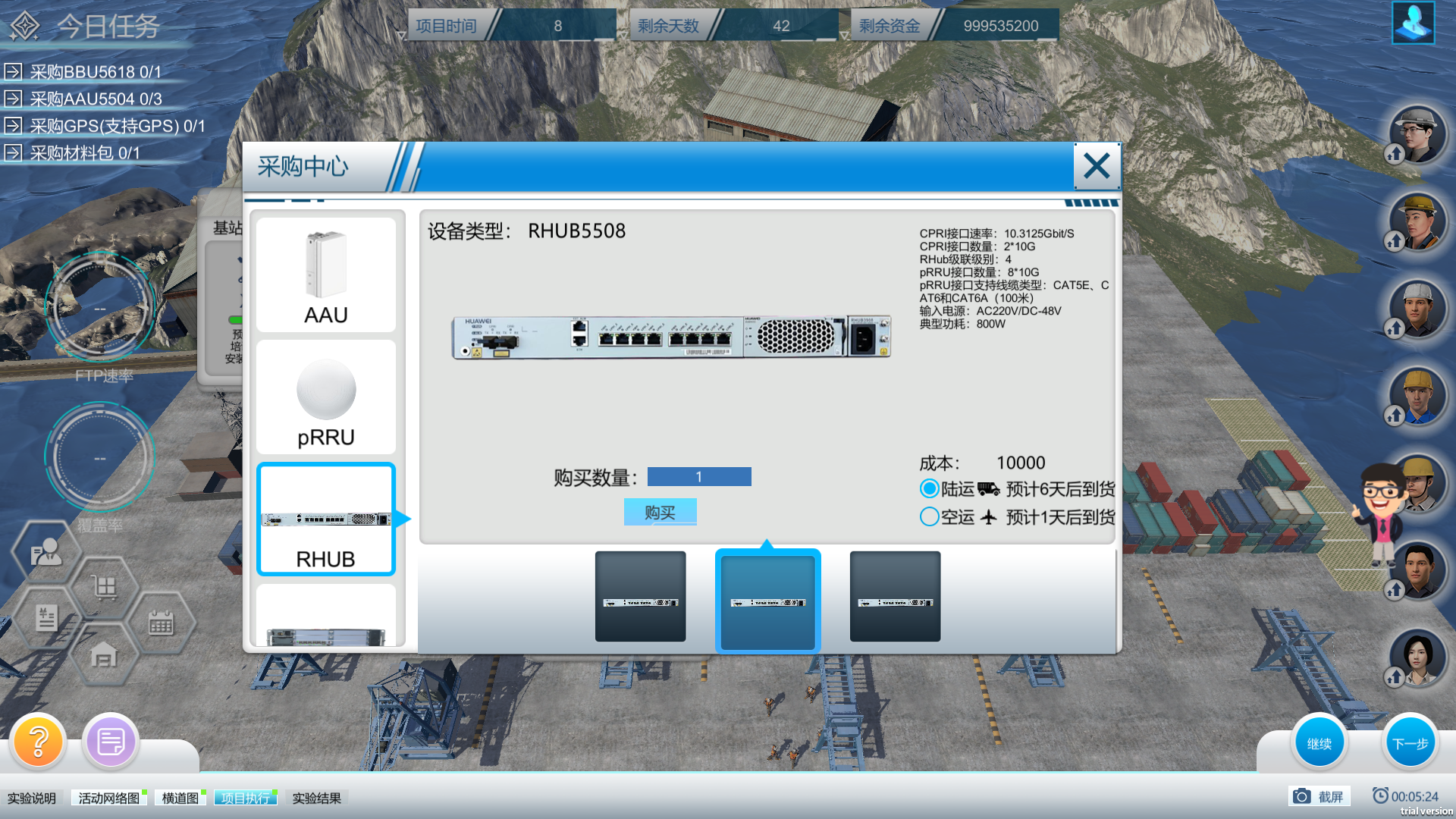Select the AAU equipment category
The image size is (1456, 819).
(x=326, y=275)
